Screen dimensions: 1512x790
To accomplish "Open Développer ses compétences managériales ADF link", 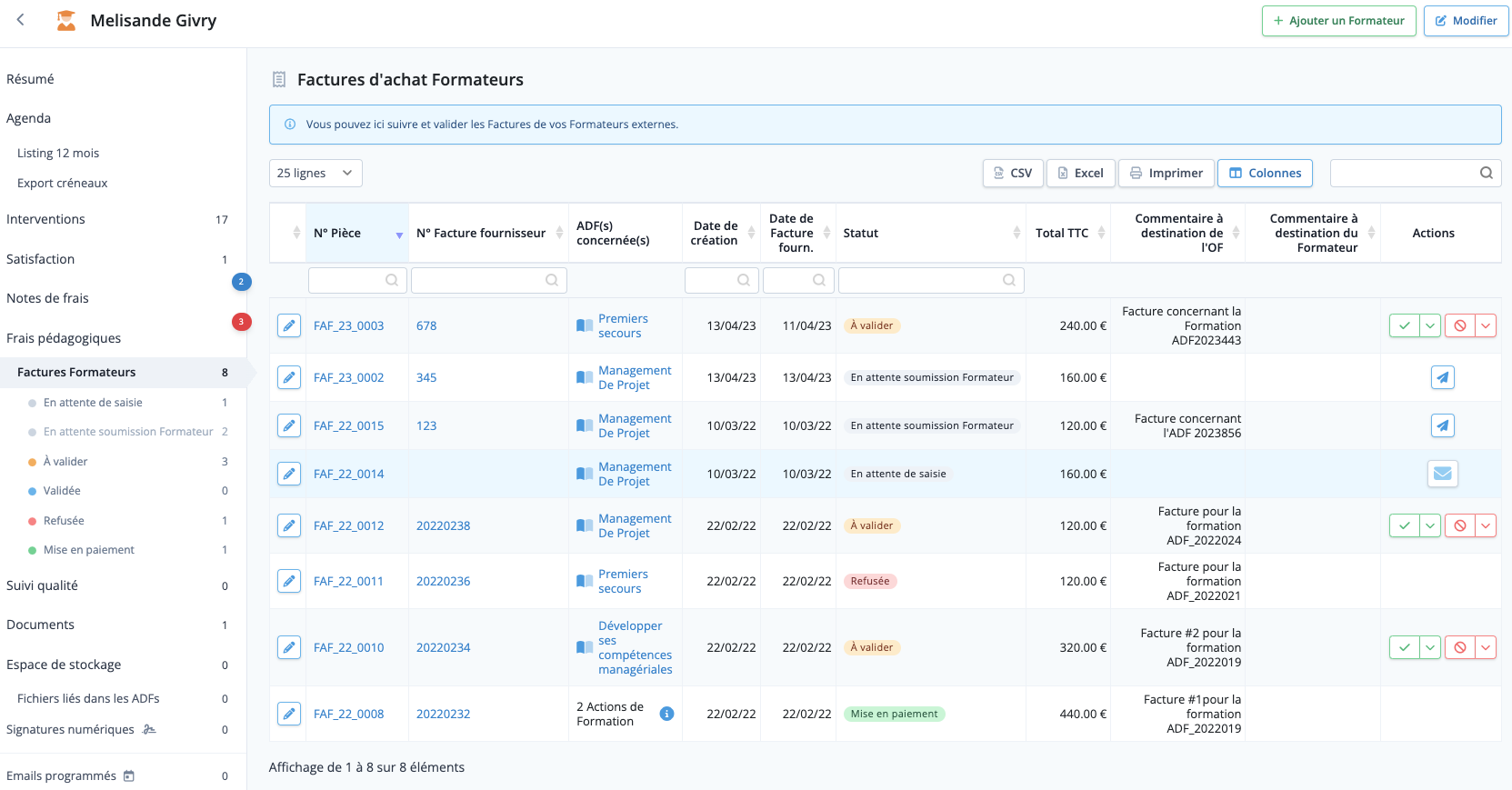I will (x=635, y=647).
